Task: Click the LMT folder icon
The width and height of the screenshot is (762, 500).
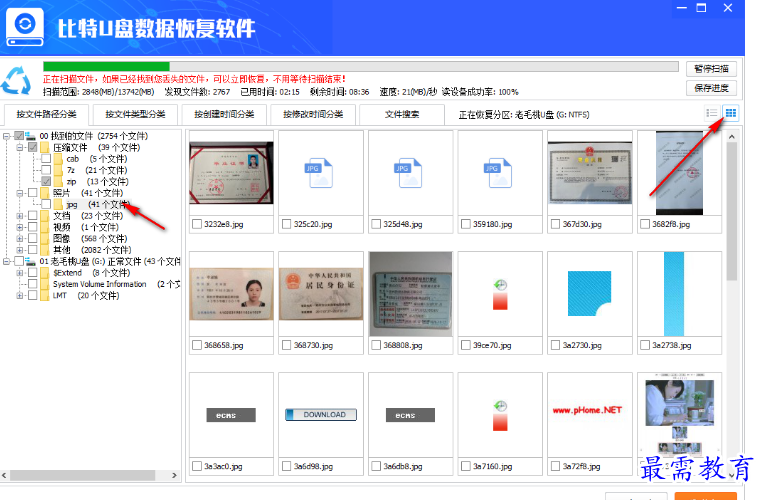Action: [45, 295]
